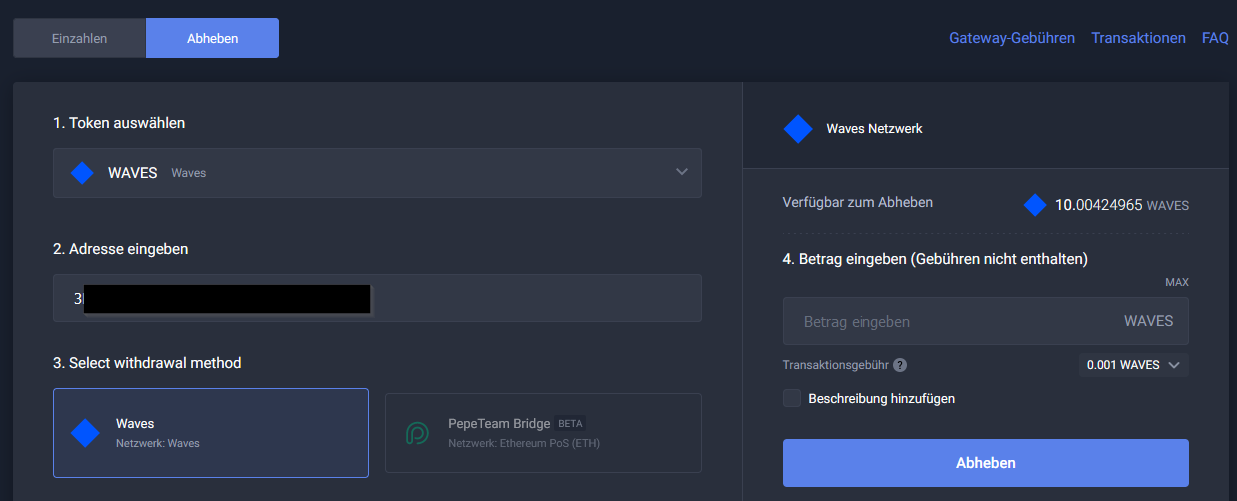Viewport: 1237px width, 501px height.
Task: Click the 3. Select withdrawal method heading
Action: point(147,363)
